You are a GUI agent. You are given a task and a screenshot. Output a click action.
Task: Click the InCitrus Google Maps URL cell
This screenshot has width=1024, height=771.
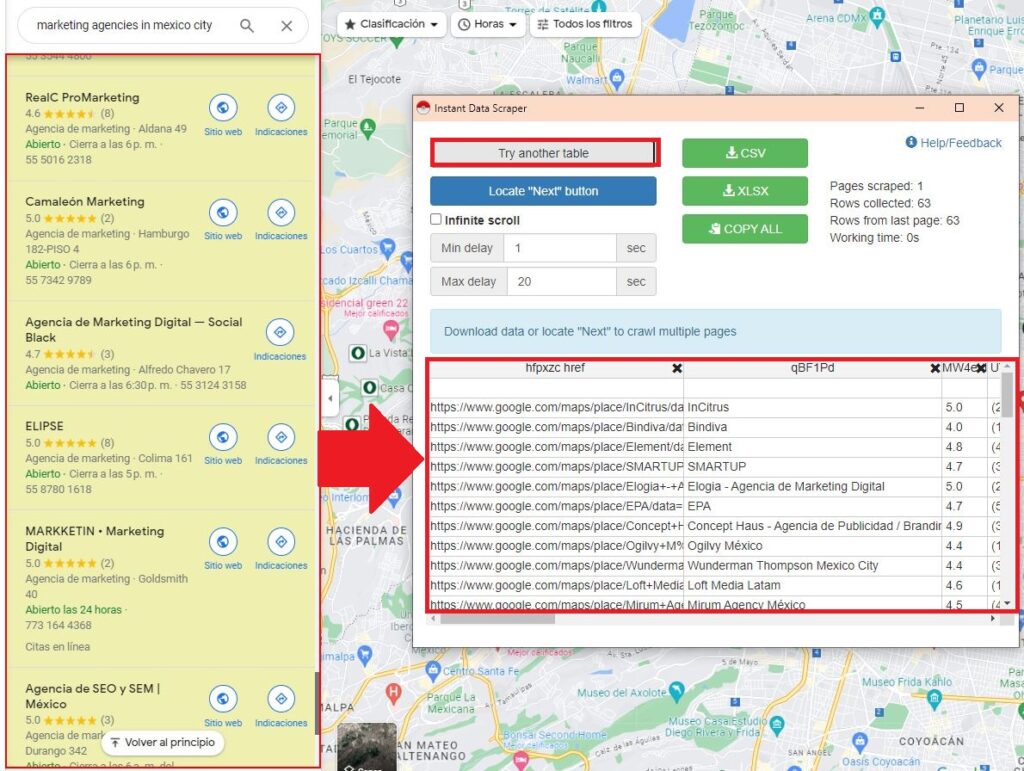coord(556,407)
